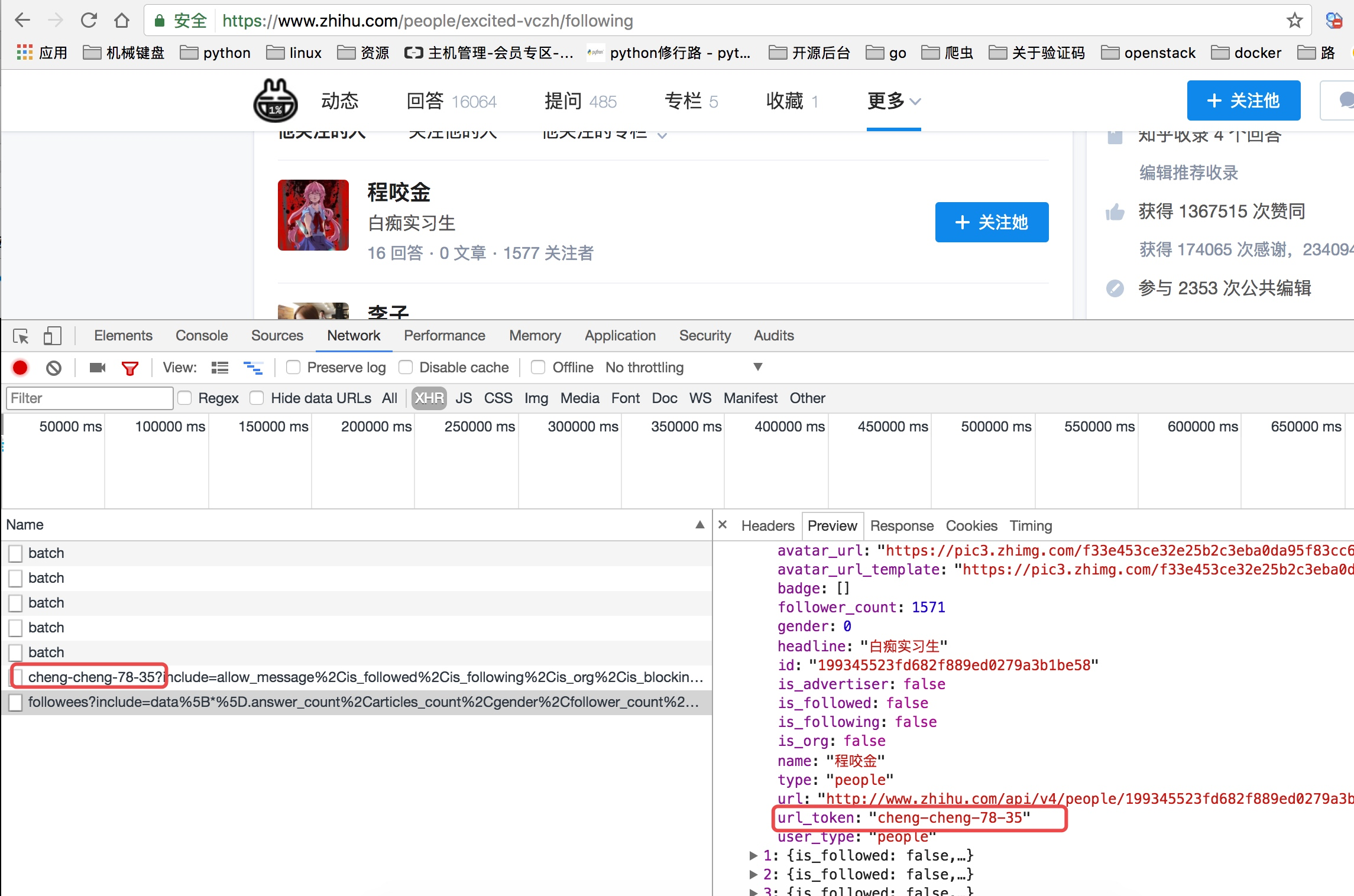Switch to the Console tab
The height and width of the screenshot is (896, 1354).
[202, 335]
